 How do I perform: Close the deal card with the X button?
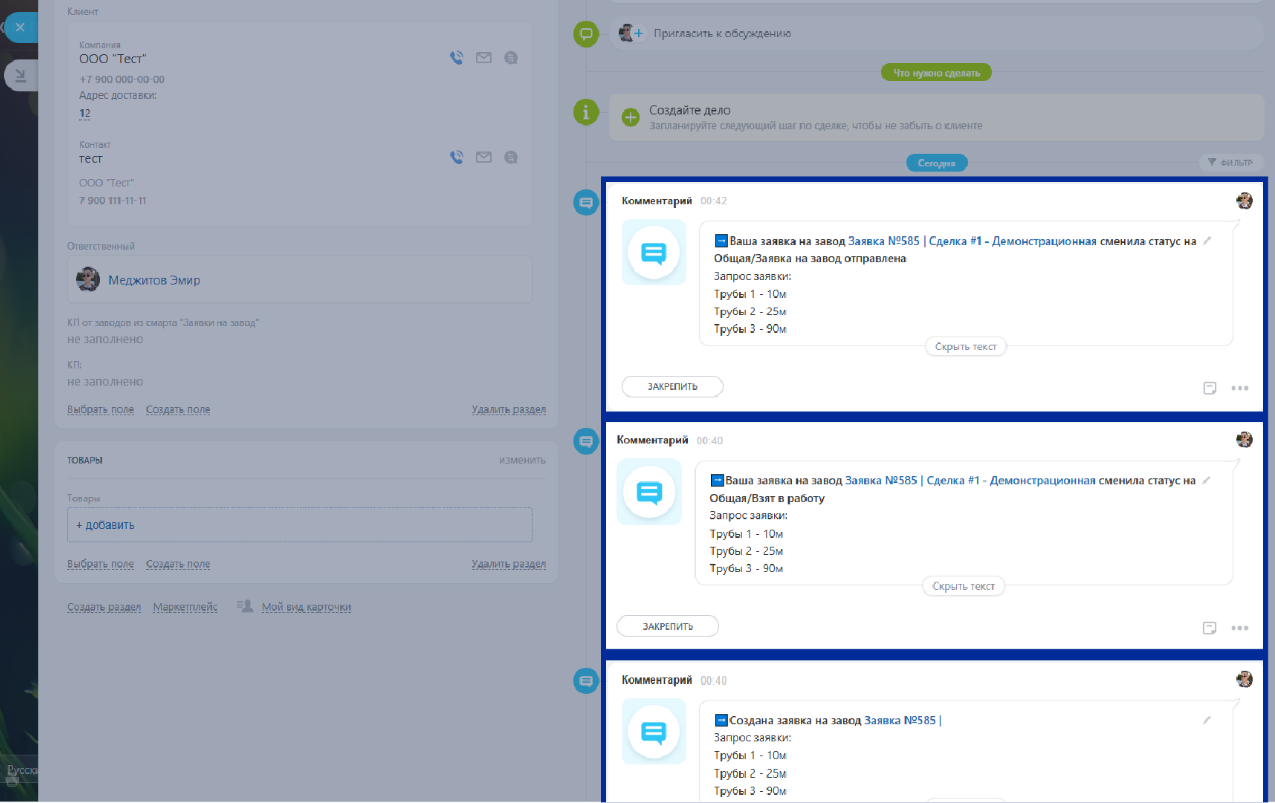click(20, 28)
